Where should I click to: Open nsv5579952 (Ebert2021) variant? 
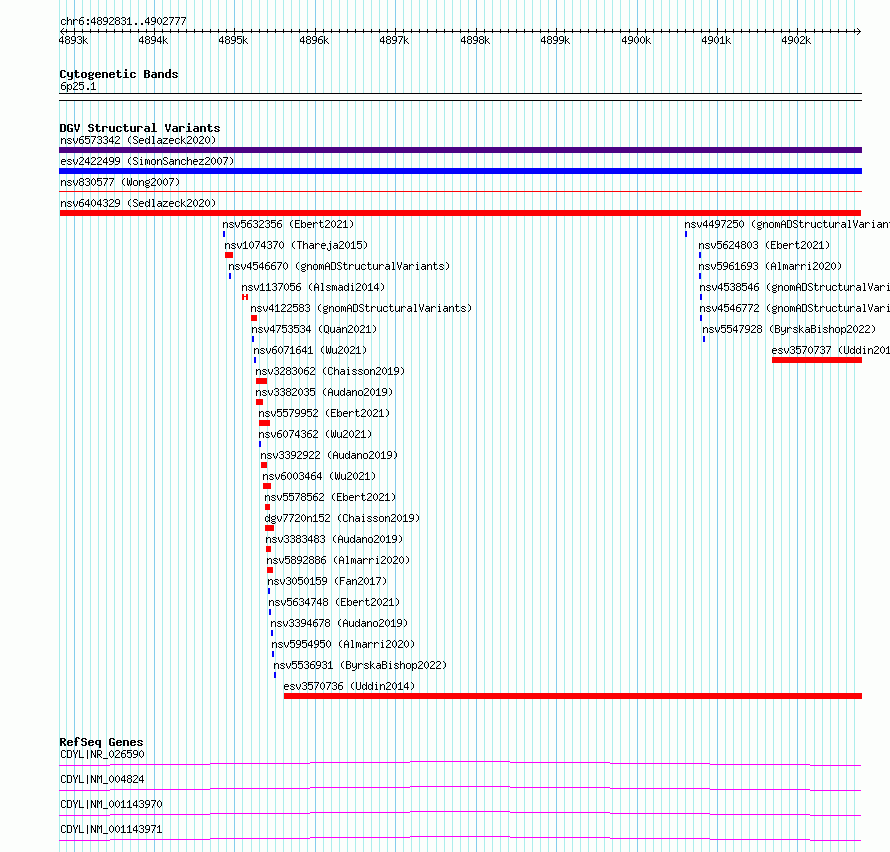point(324,413)
